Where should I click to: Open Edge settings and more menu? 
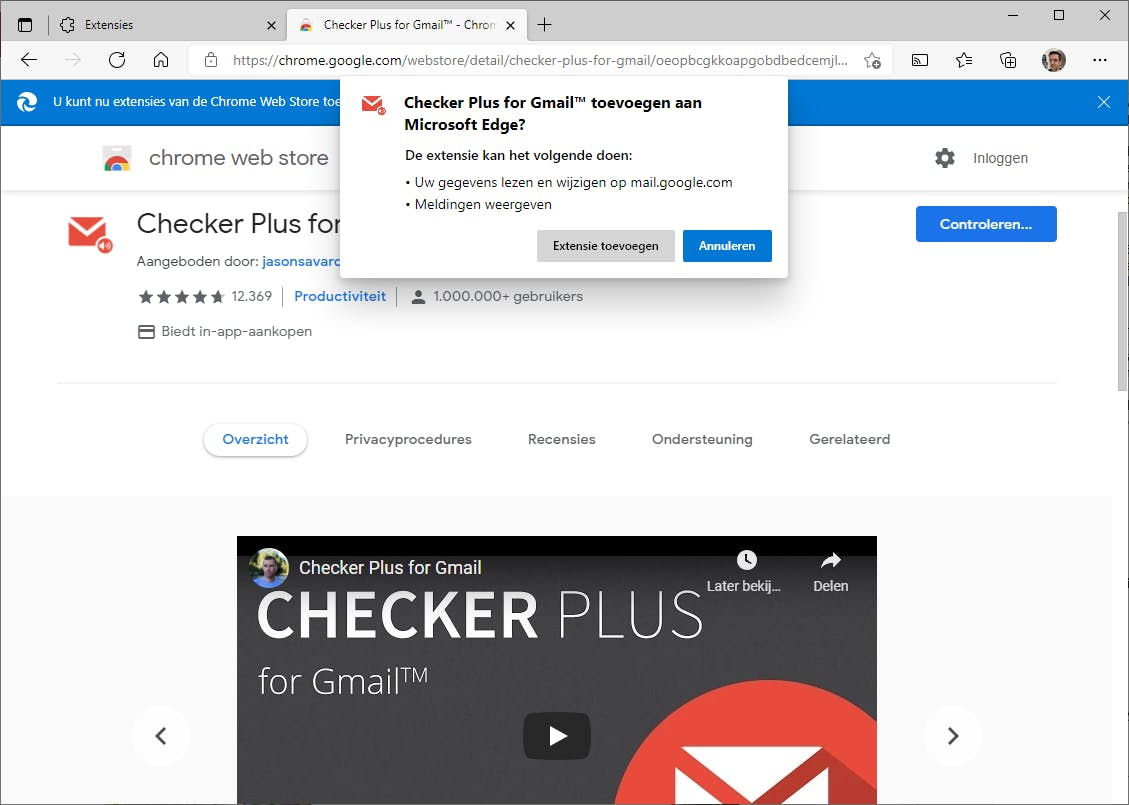(x=1099, y=60)
